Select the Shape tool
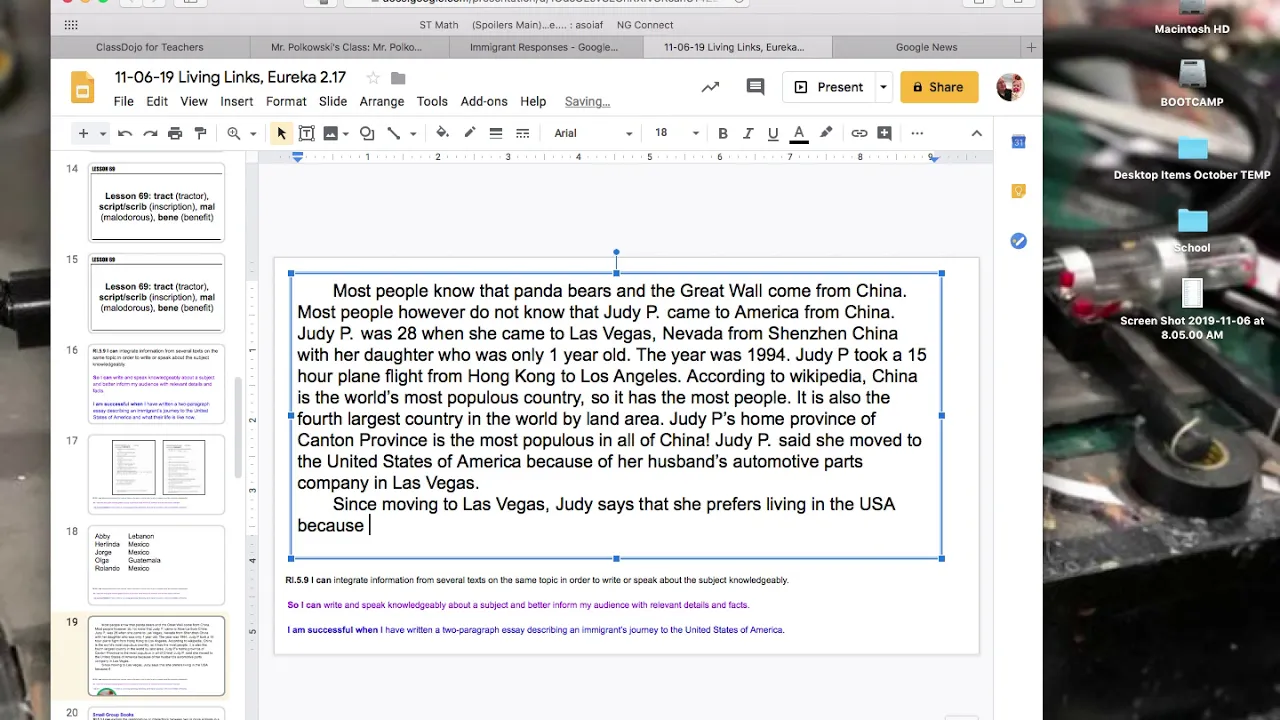The height and width of the screenshot is (720, 1280). point(367,133)
